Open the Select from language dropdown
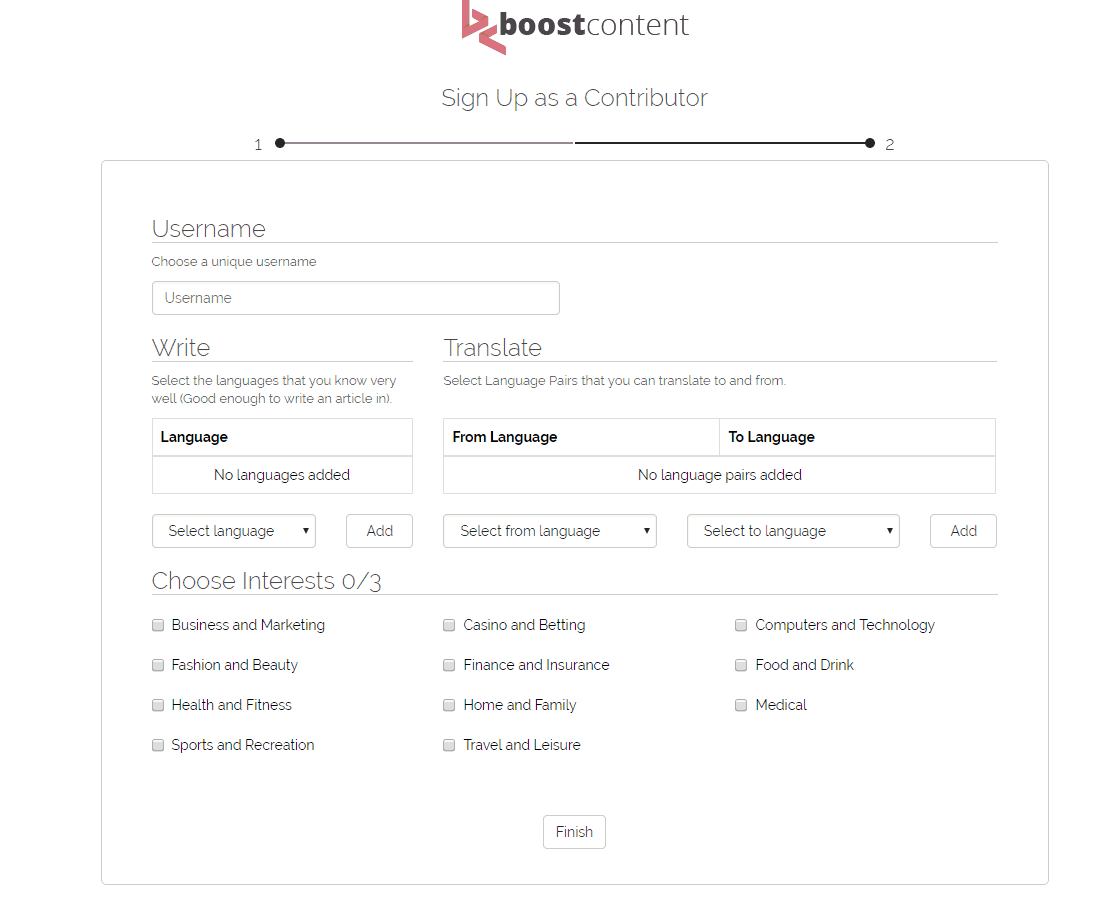The image size is (1111, 905). point(549,531)
